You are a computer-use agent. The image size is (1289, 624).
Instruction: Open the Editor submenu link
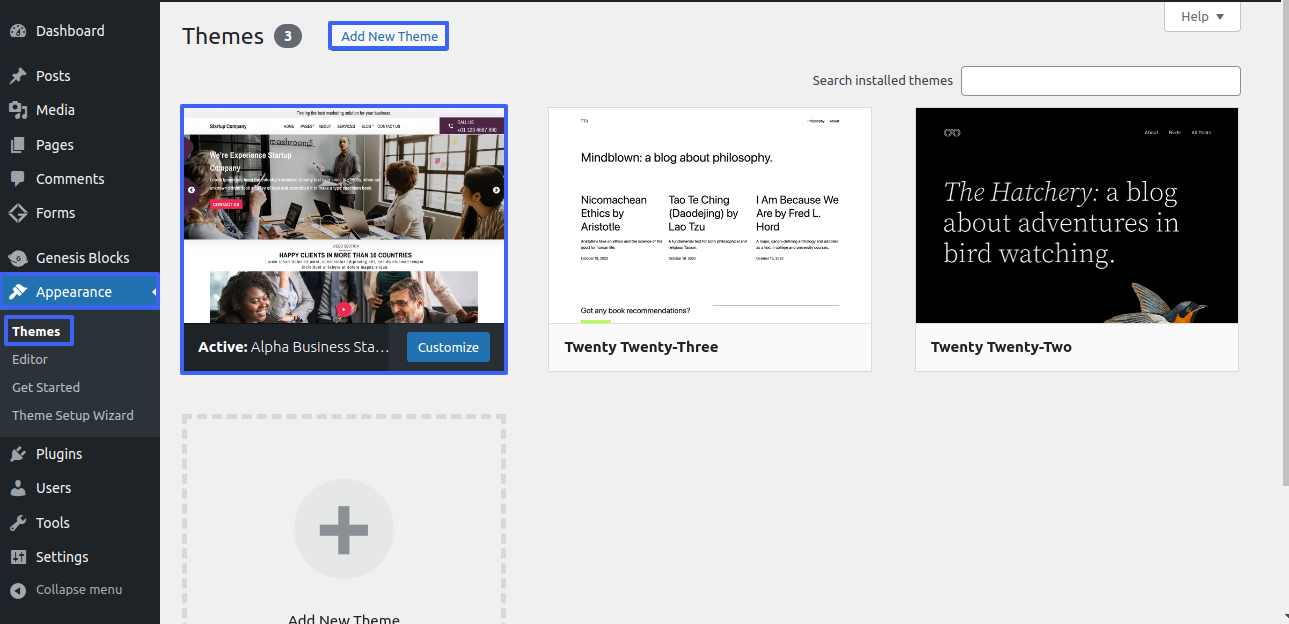(30, 359)
